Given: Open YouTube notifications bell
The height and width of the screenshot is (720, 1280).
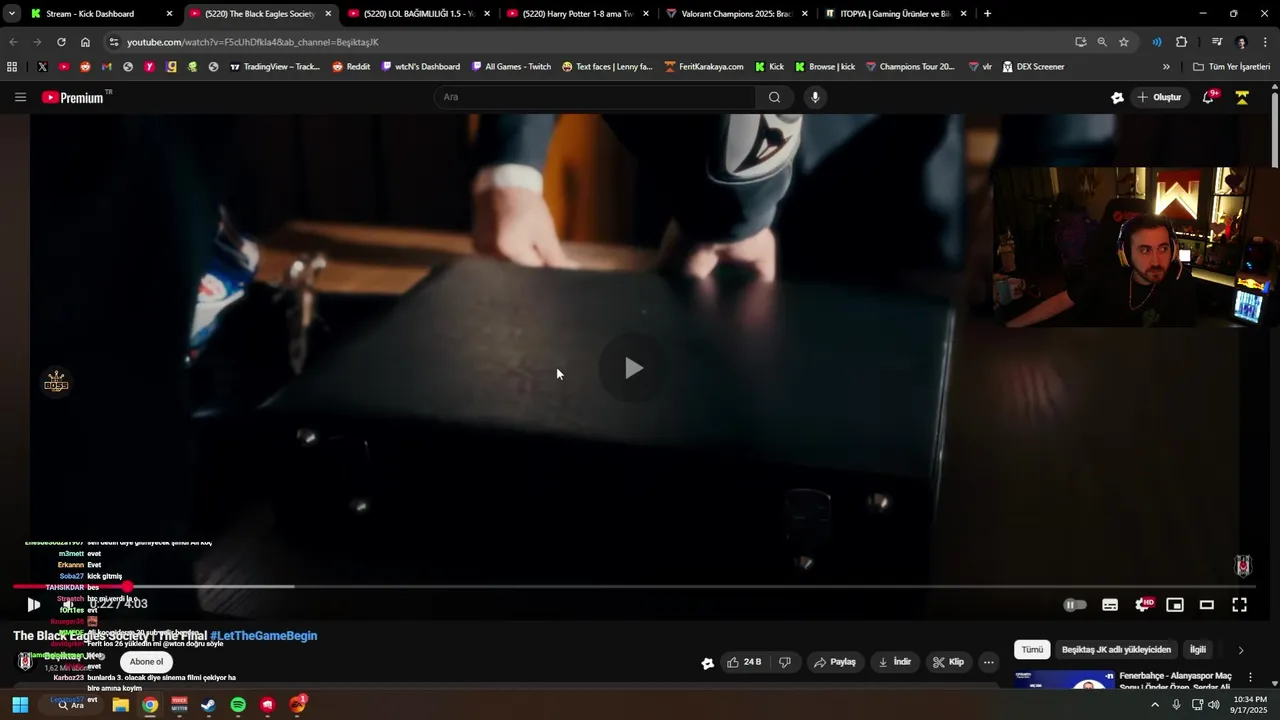Looking at the screenshot, I should pos(1208,97).
